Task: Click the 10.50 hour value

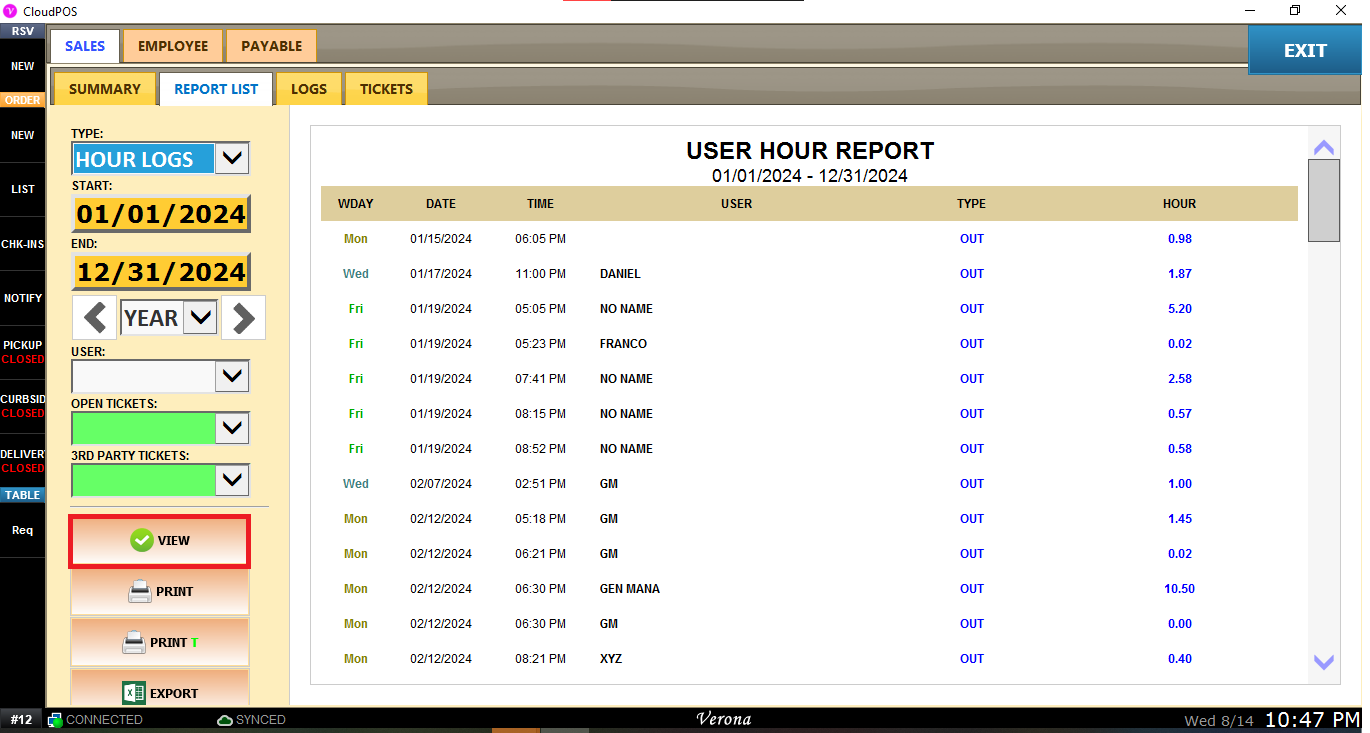Action: [1180, 589]
